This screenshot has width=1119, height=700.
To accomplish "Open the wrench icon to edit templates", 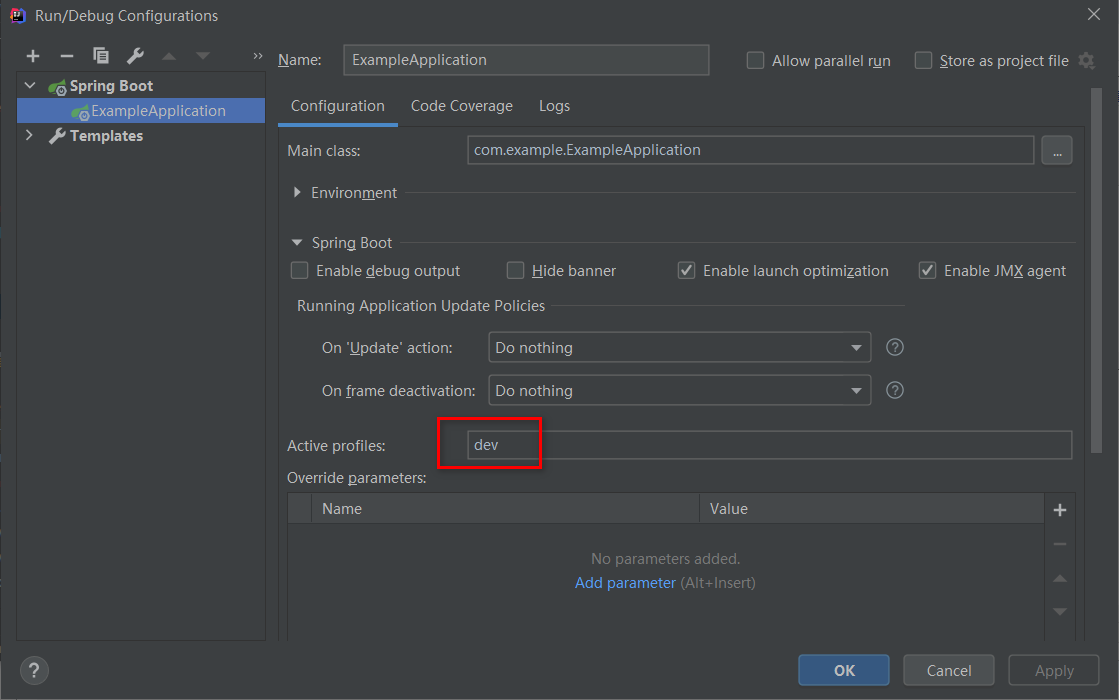I will [135, 55].
